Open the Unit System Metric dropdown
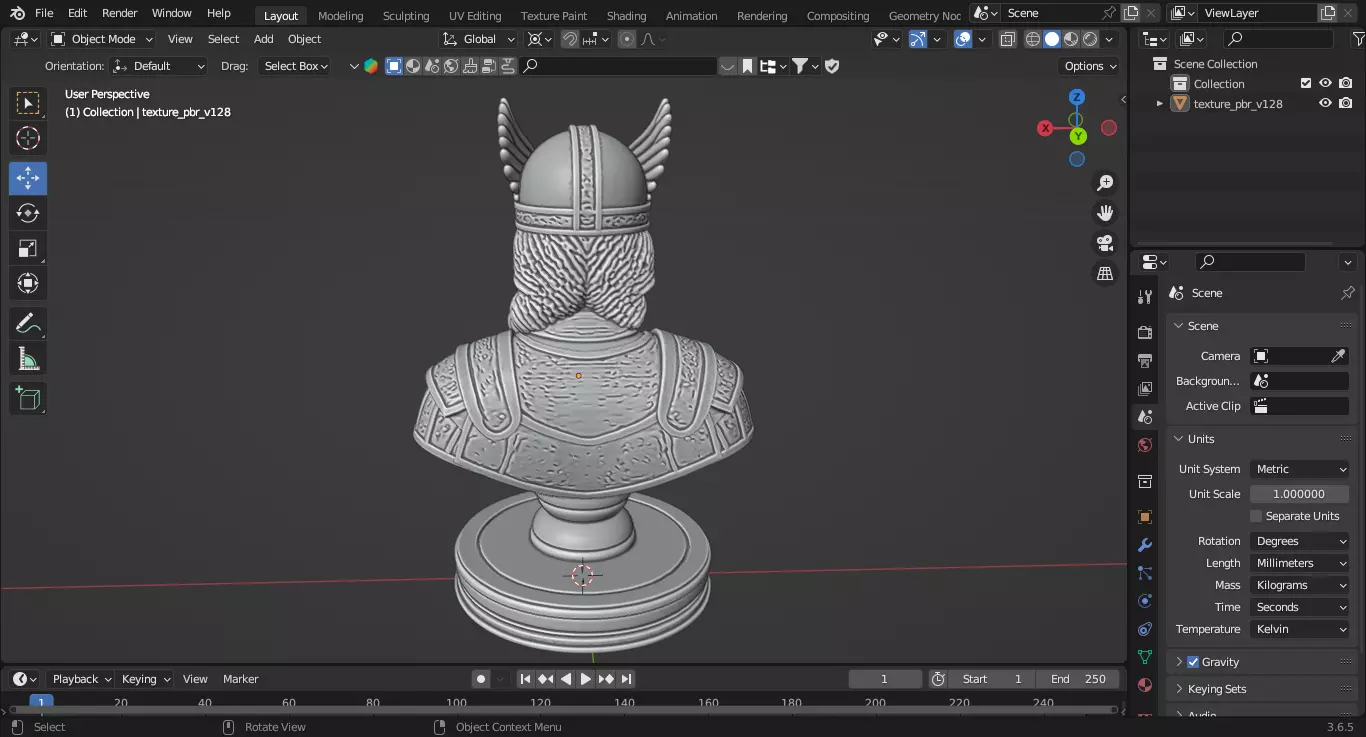 1300,469
